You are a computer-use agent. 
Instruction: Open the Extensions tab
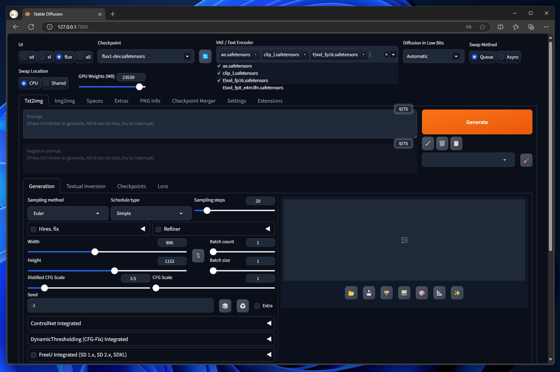pos(270,101)
